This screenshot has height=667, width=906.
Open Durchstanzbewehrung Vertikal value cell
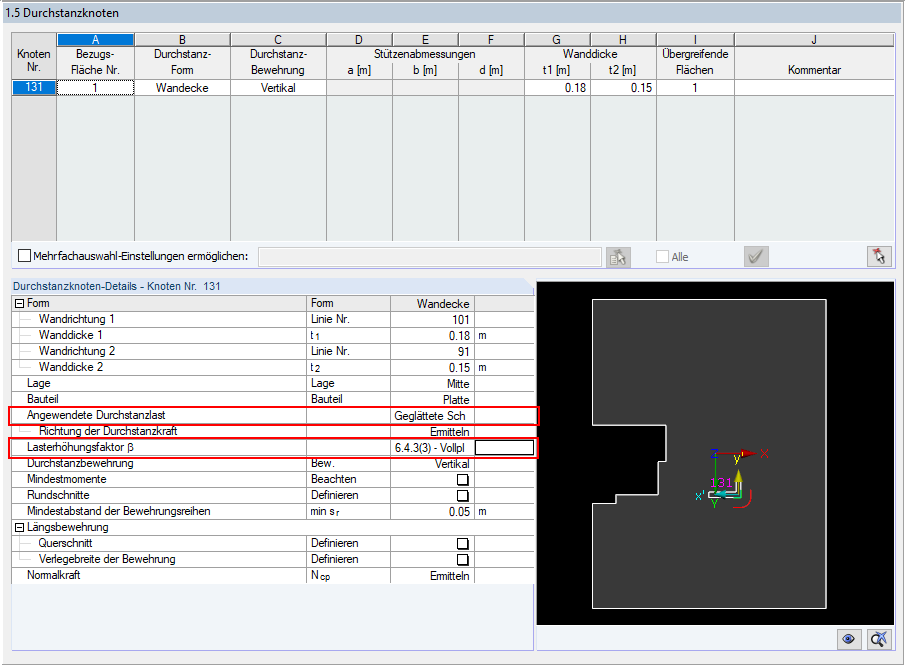(x=432, y=464)
